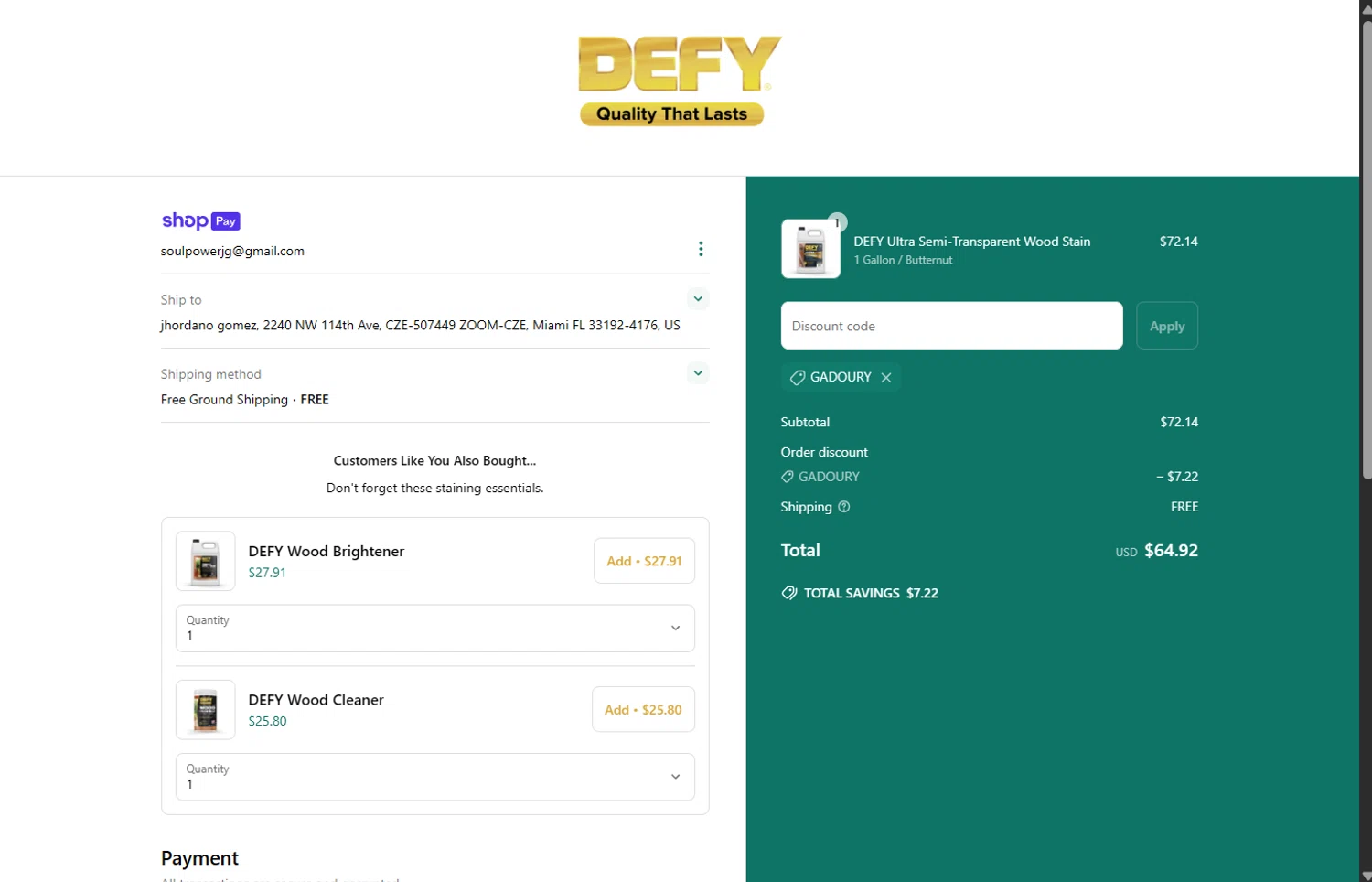Focus the Discount code input field
Viewport: 1372px width, 882px height.
951,326
